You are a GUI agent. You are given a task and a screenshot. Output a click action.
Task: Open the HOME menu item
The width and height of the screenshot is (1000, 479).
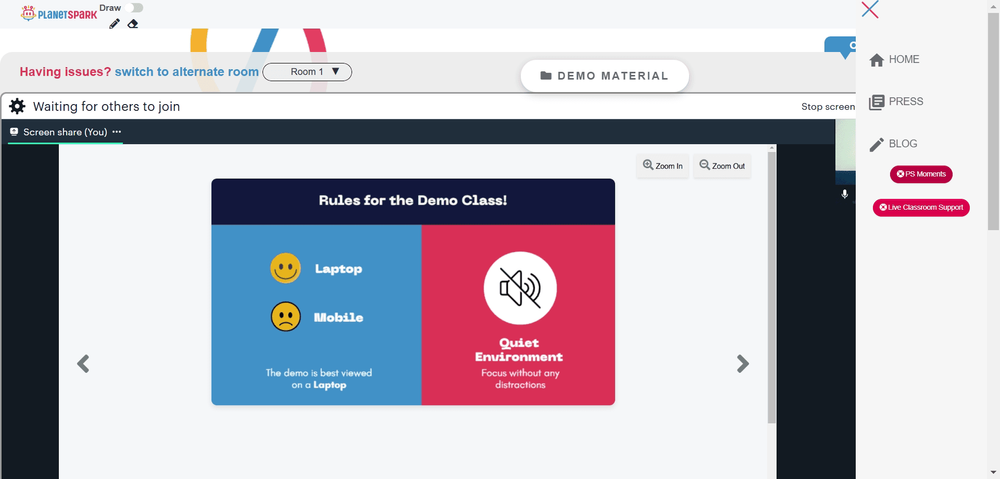894,59
